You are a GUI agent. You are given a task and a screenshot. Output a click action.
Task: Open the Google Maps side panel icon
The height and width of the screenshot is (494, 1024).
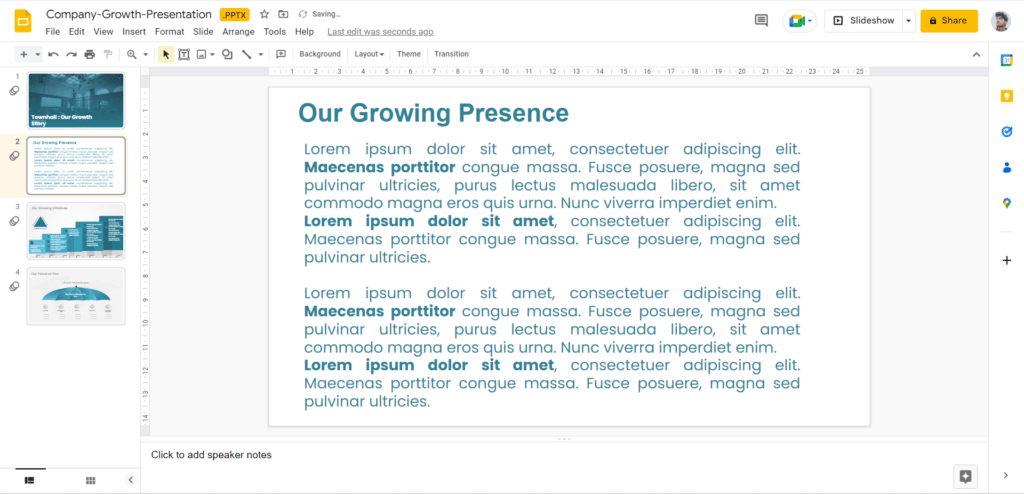(x=1006, y=203)
